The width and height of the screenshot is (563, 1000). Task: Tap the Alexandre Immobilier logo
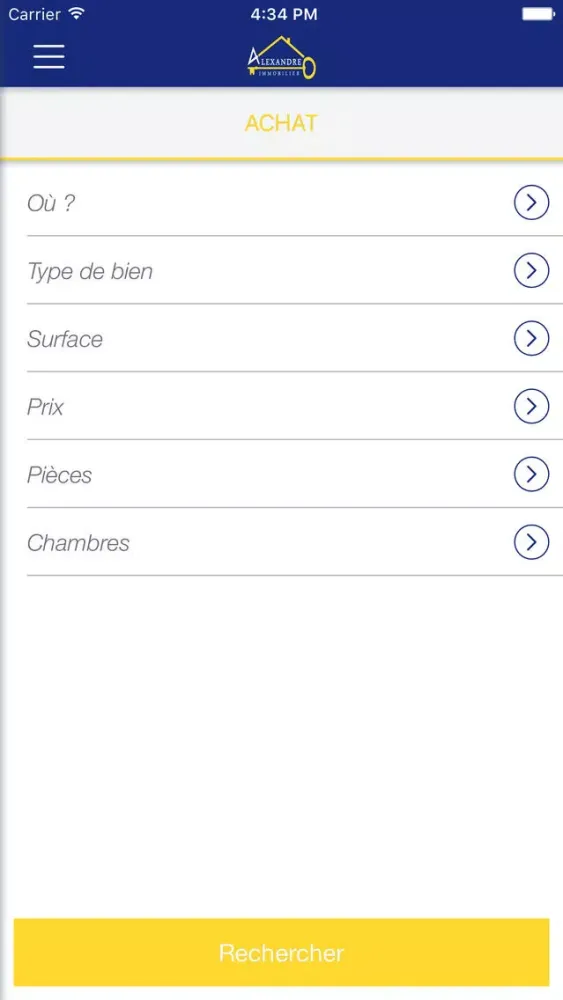tap(282, 58)
